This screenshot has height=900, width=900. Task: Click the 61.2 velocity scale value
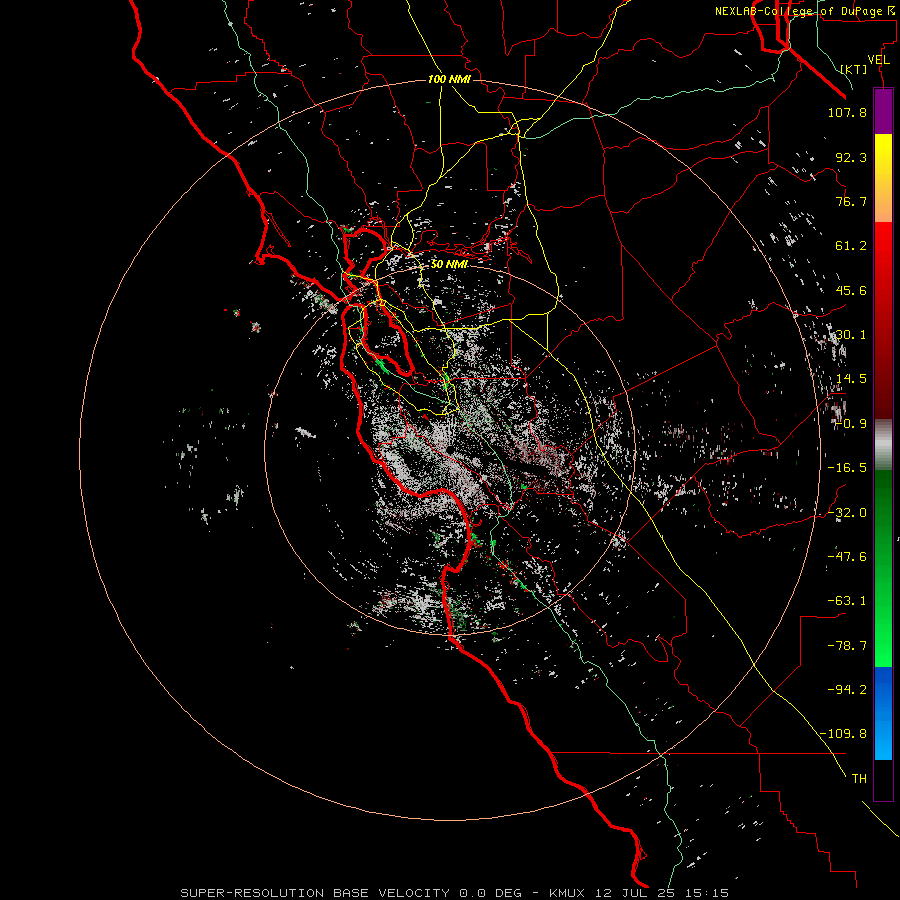pyautogui.click(x=851, y=246)
